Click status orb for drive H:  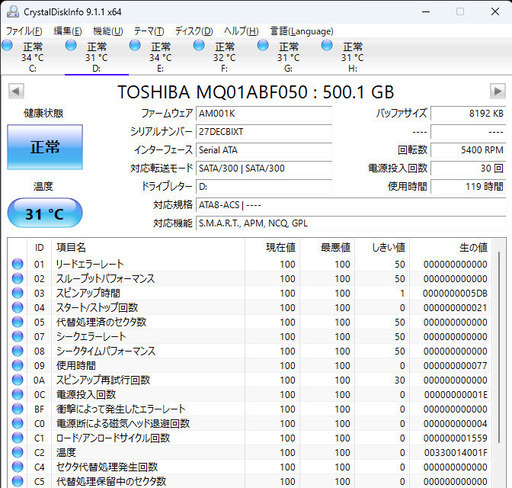[x=327, y=45]
